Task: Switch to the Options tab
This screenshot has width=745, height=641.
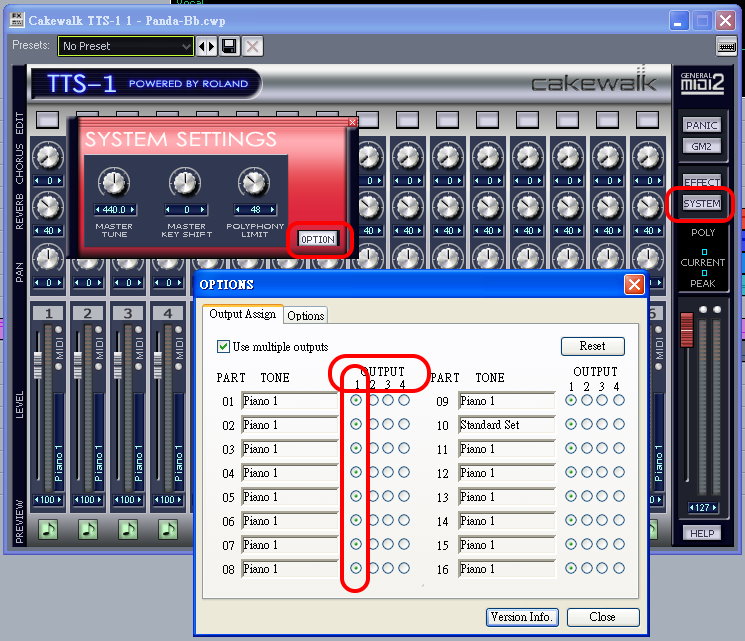Action: point(306,315)
